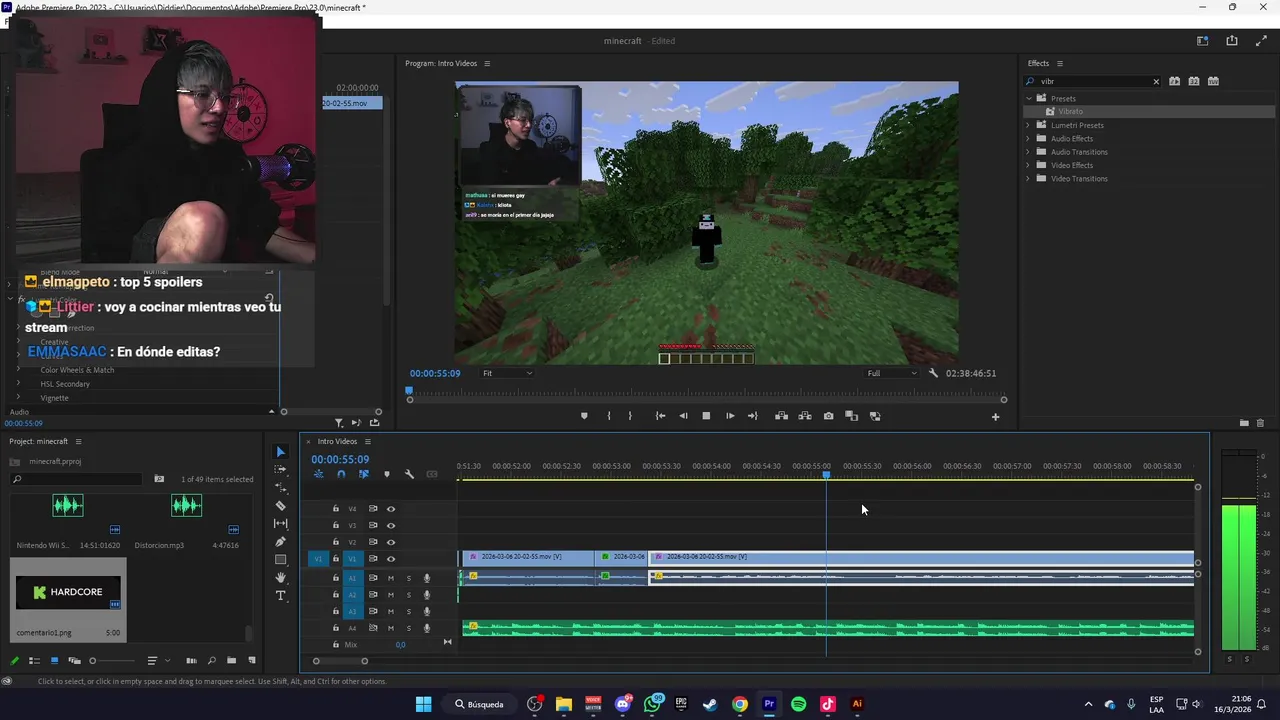
Task: Step back one frame
Action: click(x=683, y=416)
